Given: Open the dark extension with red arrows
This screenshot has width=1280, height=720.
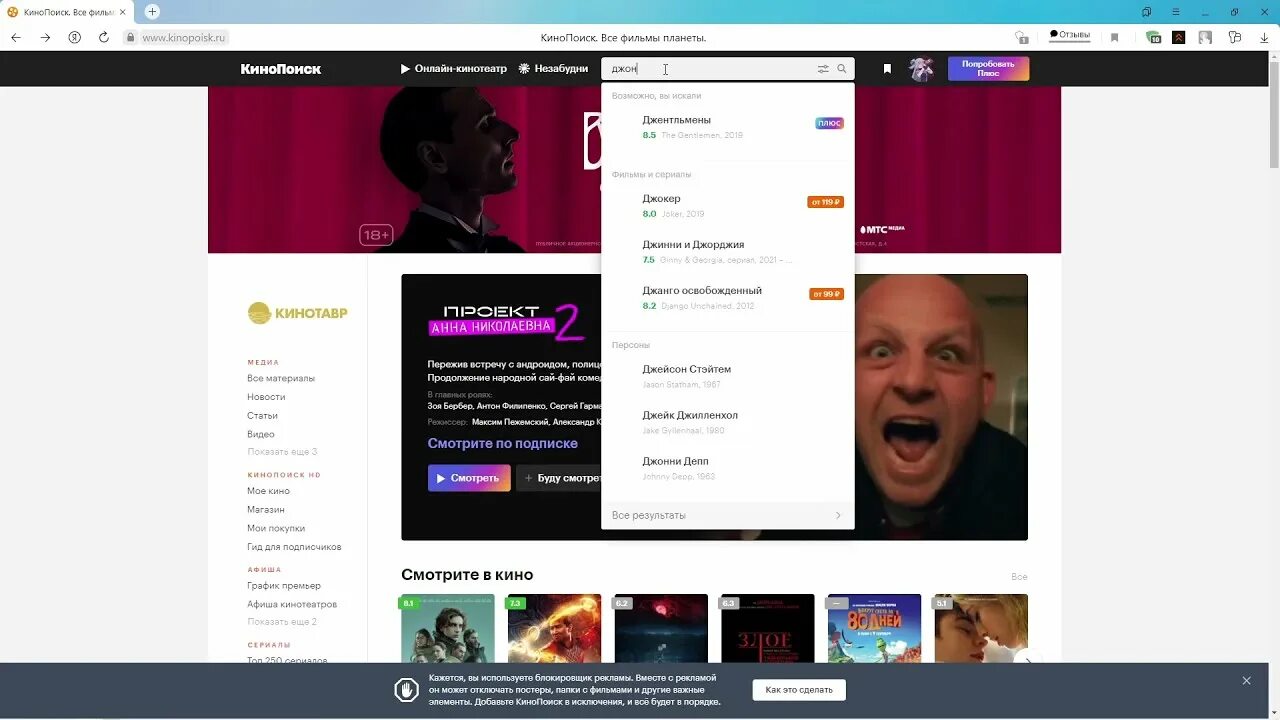Looking at the screenshot, I should coord(1179,37).
